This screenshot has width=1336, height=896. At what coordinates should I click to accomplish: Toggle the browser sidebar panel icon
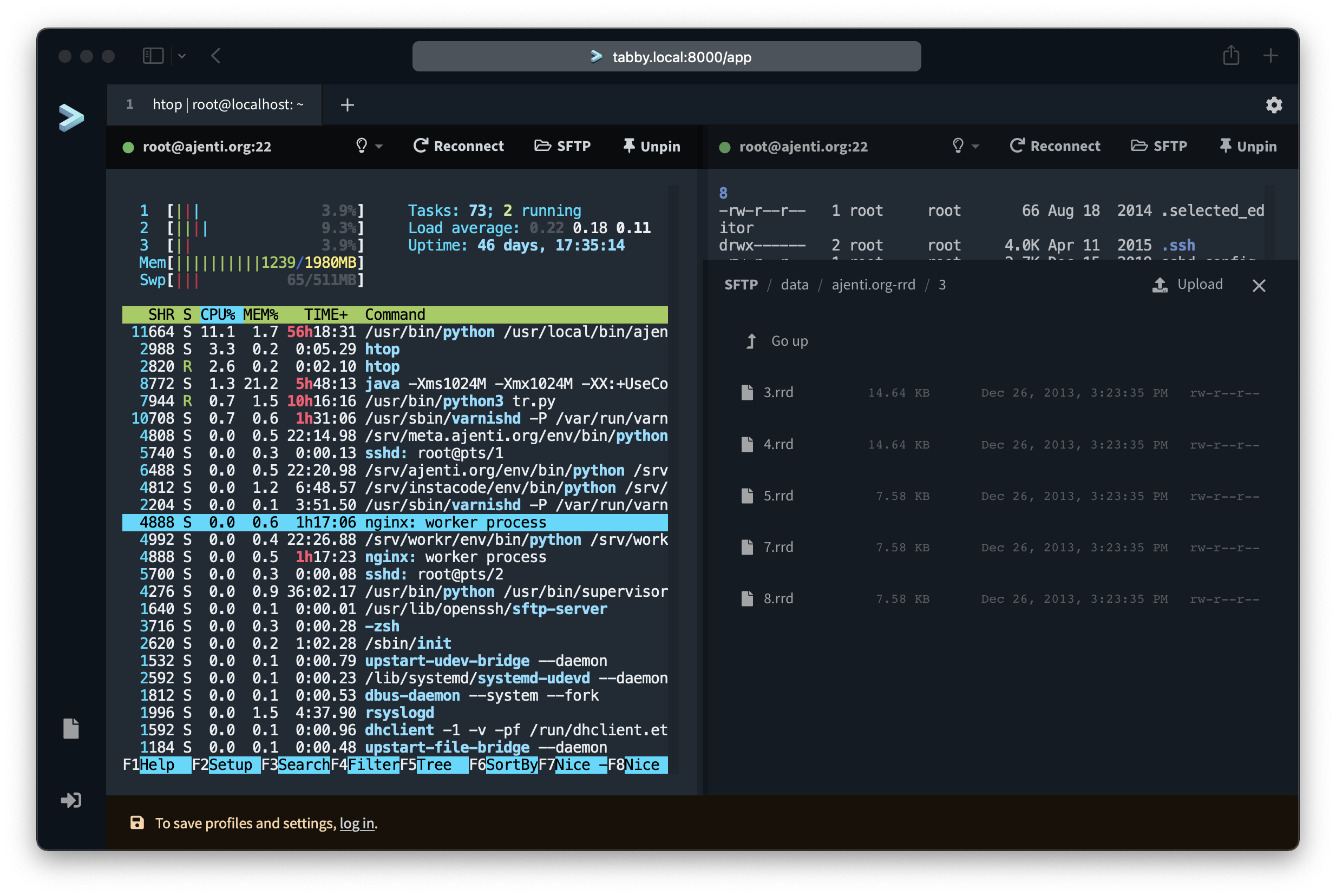point(153,56)
